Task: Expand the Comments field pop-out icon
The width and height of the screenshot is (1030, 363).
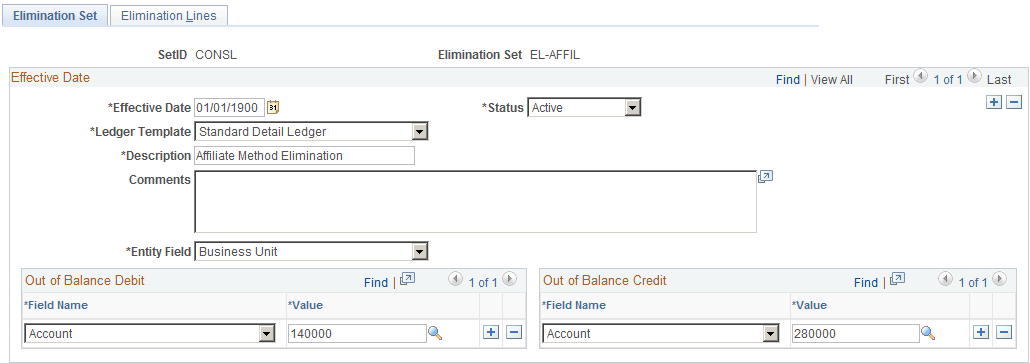Action: 765,177
